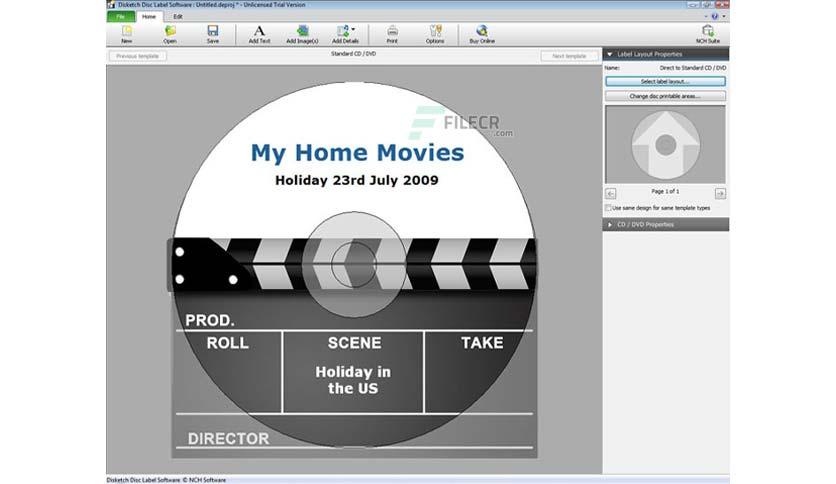
Task: Select the 'My Home Movies' title text
Action: [x=357, y=153]
